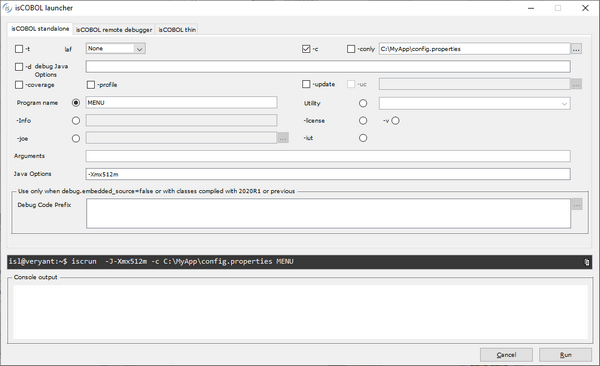Viewport: 600px width, 366px height.
Task: Click the Java Options field with -Xmx512m
Action: [x=328, y=174]
